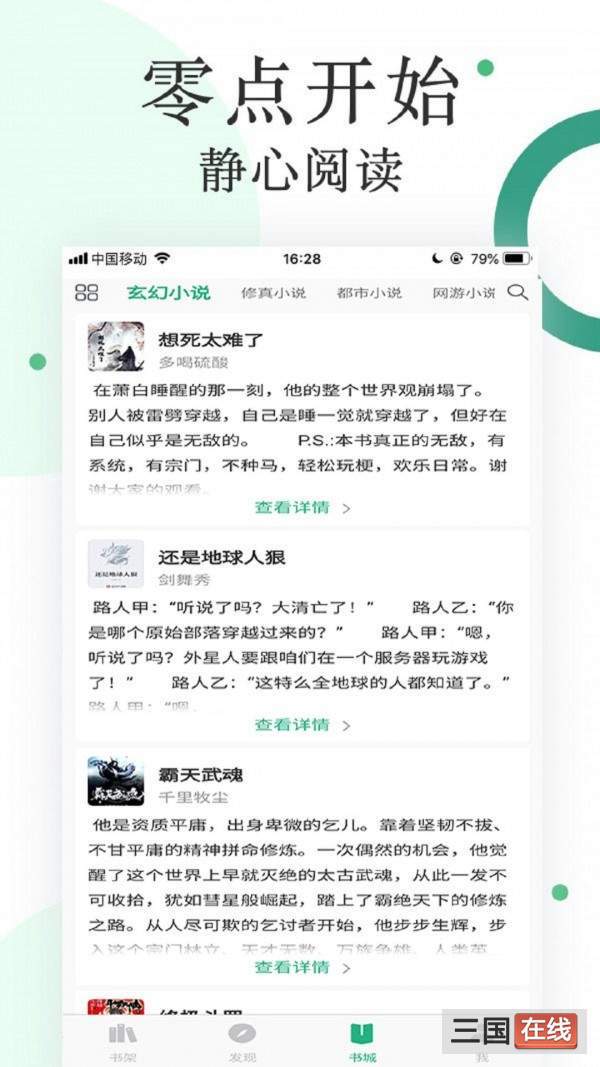Tap the search magnifier icon
This screenshot has width=600, height=1067.
click(518, 293)
